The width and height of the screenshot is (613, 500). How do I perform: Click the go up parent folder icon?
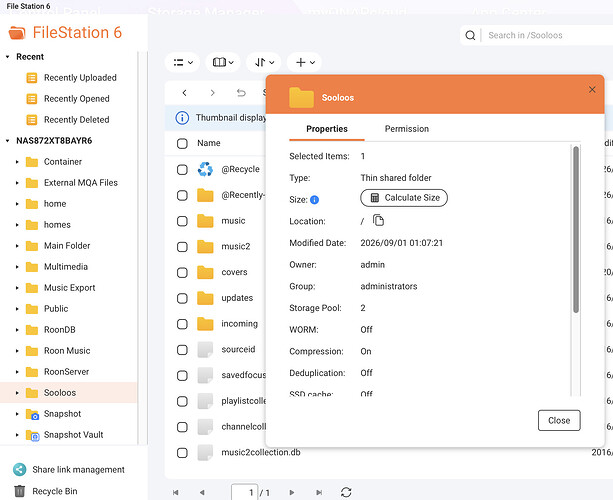241,93
